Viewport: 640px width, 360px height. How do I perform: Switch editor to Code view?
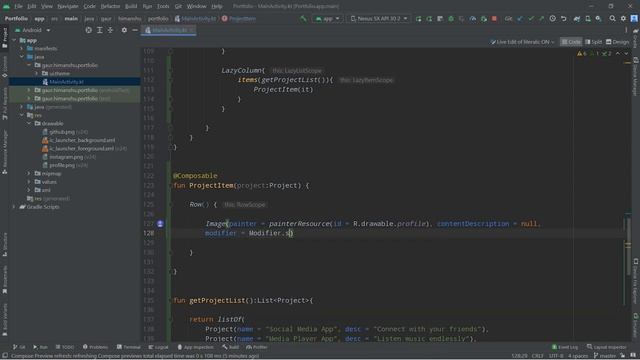(x=571, y=42)
